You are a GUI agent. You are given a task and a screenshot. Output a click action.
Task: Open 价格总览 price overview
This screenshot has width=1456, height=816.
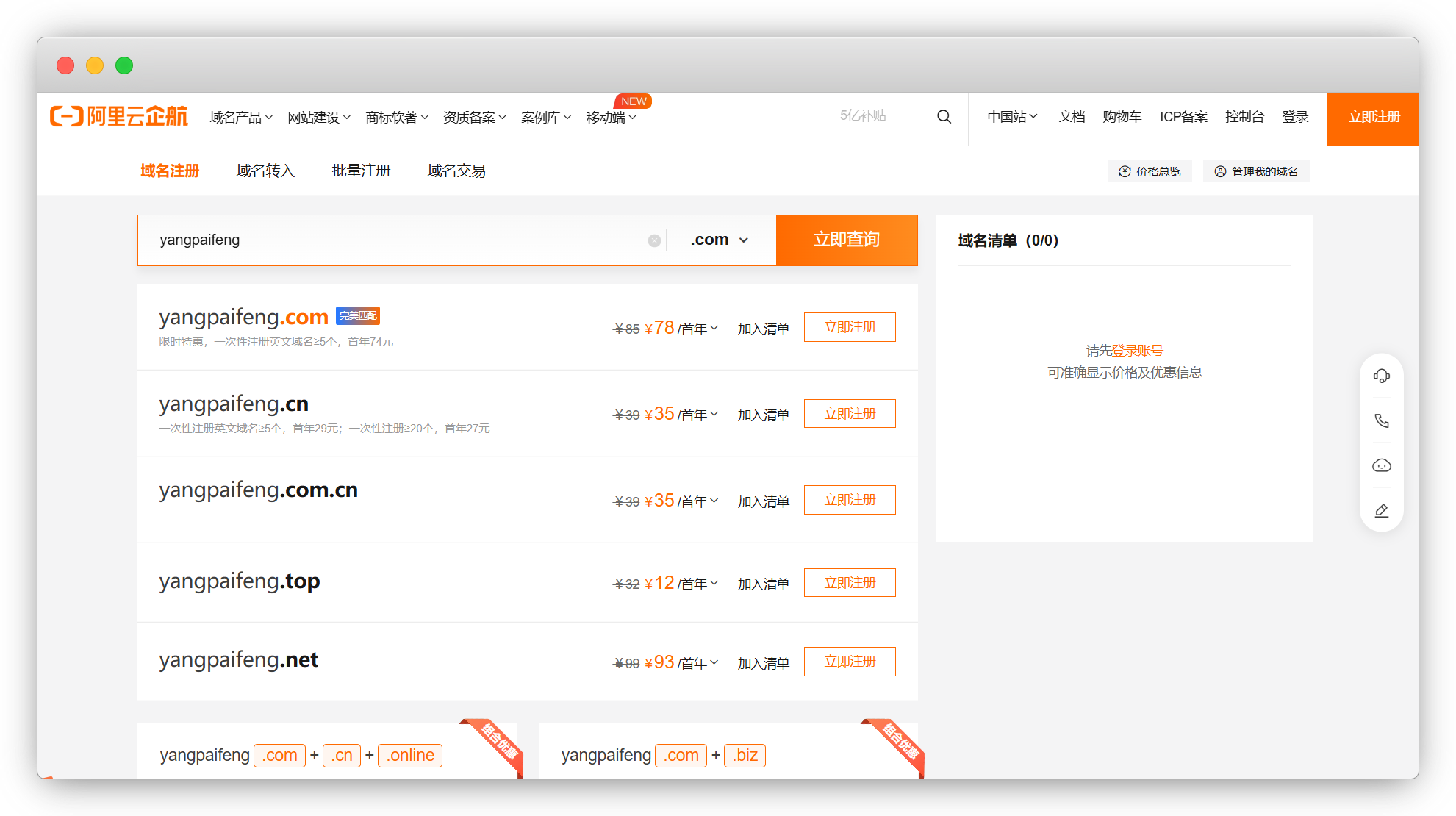[x=1150, y=171]
